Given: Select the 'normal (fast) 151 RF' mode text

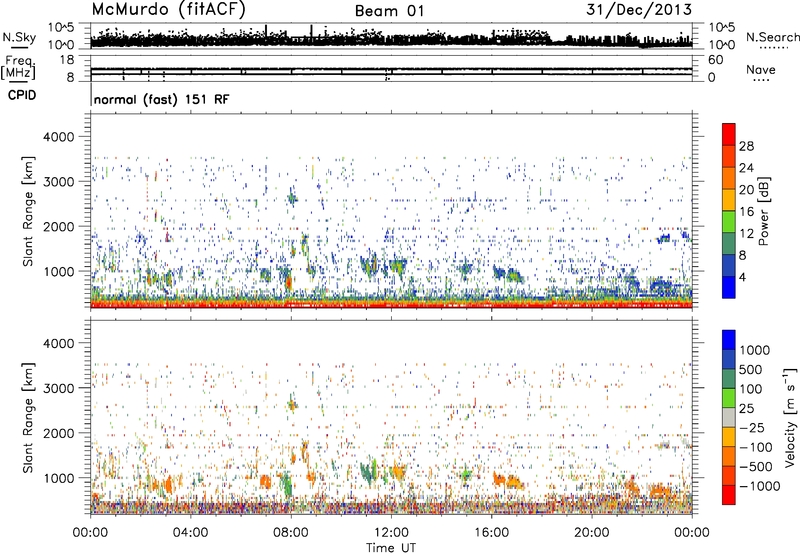Looking at the screenshot, I should (x=162, y=99).
